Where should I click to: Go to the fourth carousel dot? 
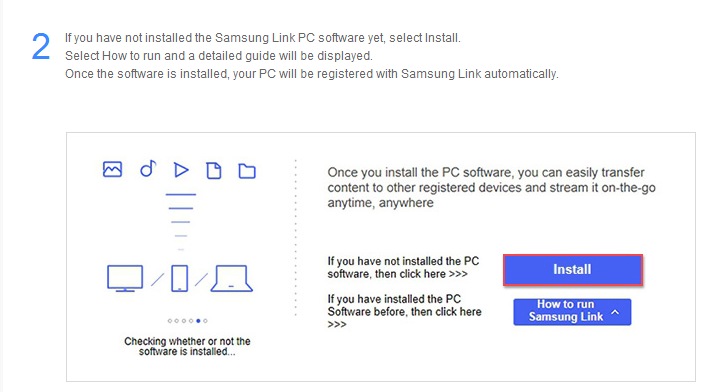pos(191,321)
